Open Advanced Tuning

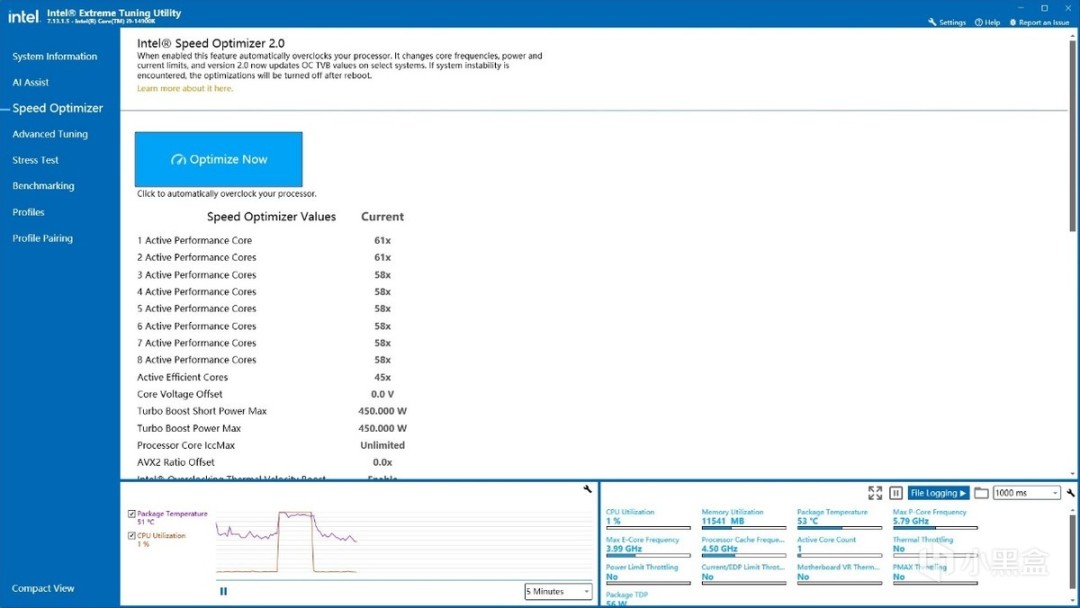(50, 134)
